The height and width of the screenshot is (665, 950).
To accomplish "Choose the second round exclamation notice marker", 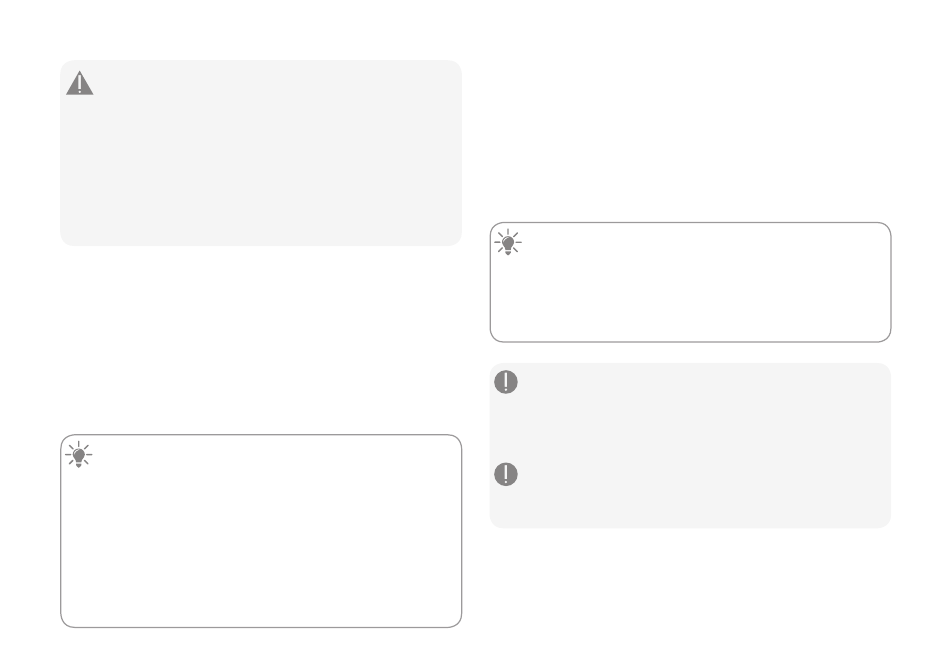I will (x=506, y=474).
